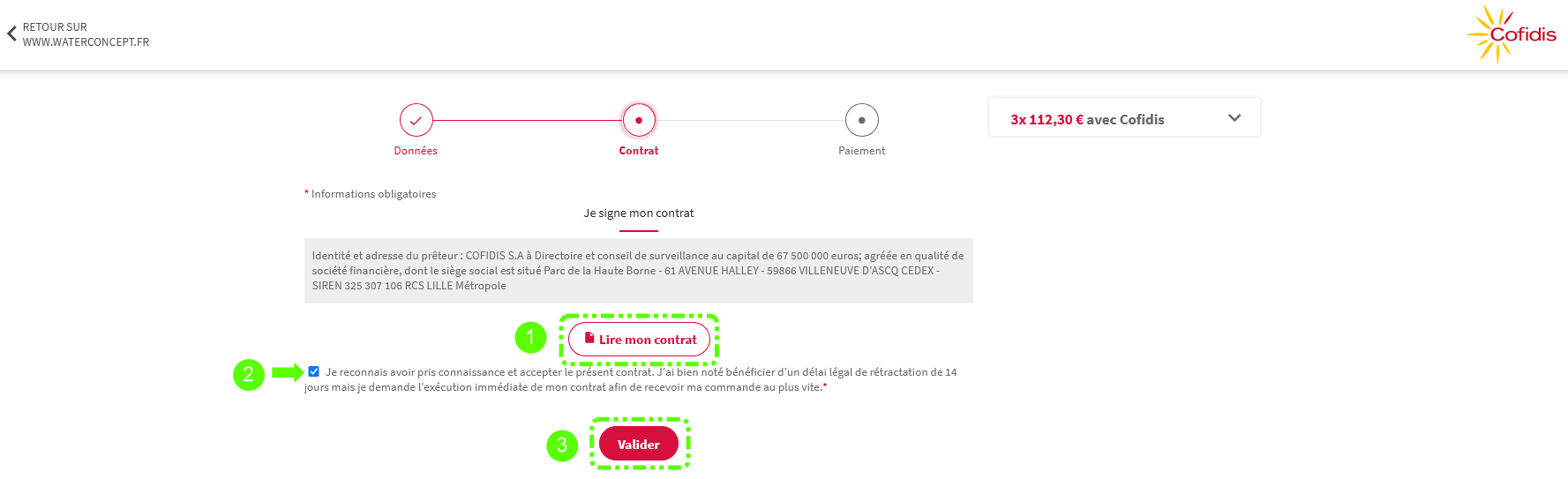The width and height of the screenshot is (1568, 479).
Task: Expand the "3x 112,30 € avec Cofidis" panel
Action: [x=1087, y=119]
